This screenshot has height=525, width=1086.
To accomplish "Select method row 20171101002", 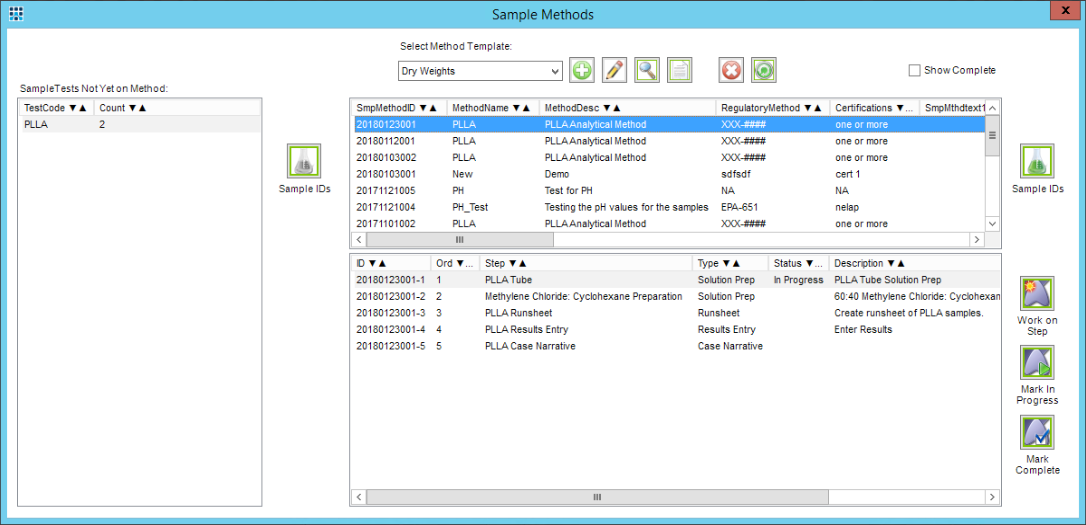I will 668,224.
